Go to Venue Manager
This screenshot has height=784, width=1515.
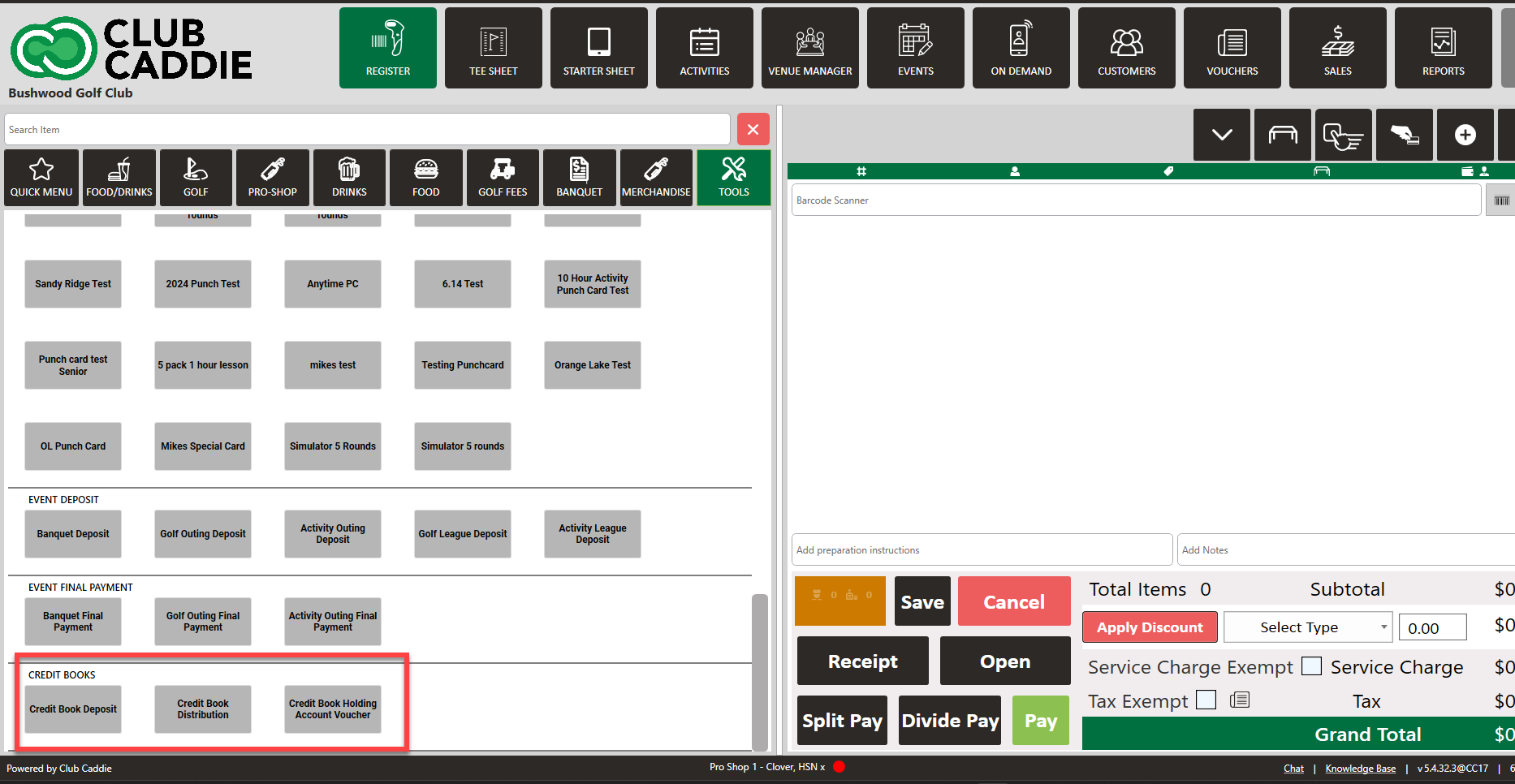click(x=809, y=48)
